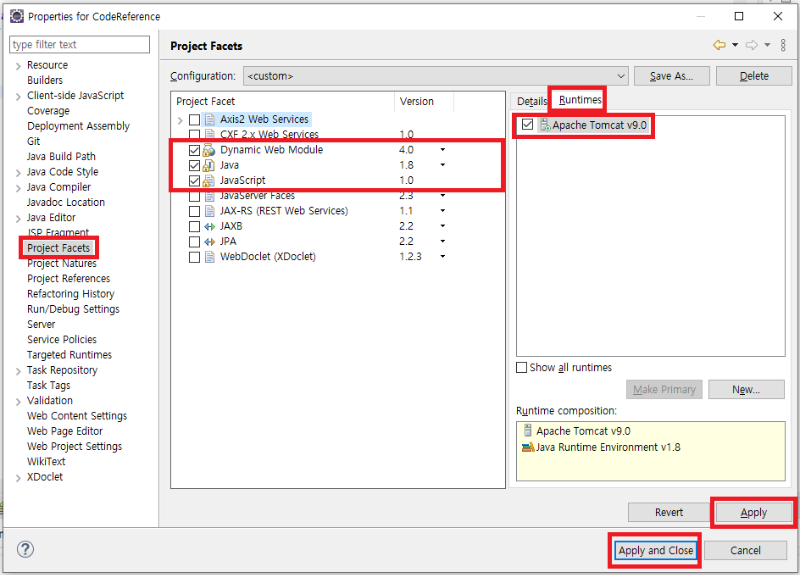800x575 pixels.
Task: Check the Axis2 Web Services checkbox
Action: pyautogui.click(x=194, y=119)
